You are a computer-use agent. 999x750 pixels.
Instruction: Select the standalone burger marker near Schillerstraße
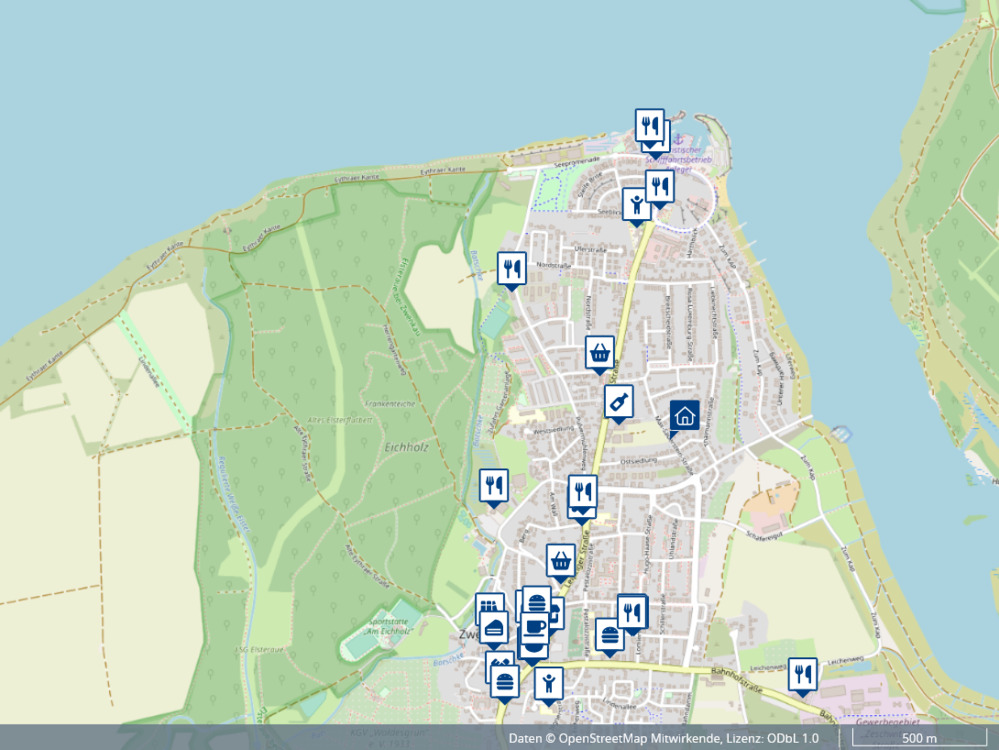609,634
